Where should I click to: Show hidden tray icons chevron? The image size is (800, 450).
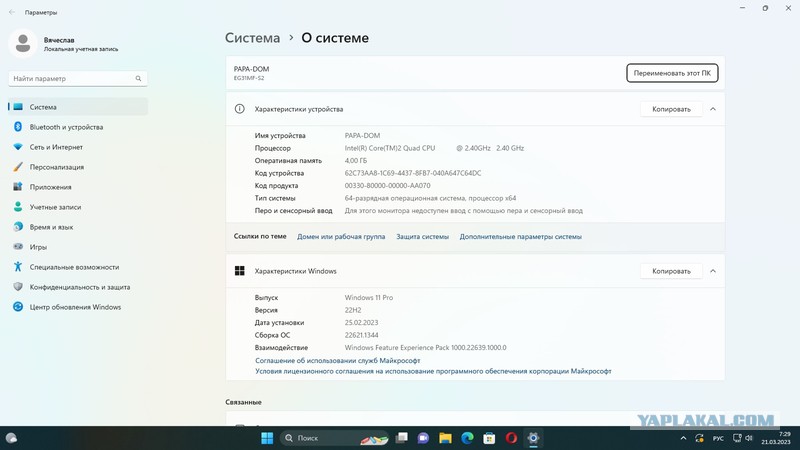pos(683,438)
